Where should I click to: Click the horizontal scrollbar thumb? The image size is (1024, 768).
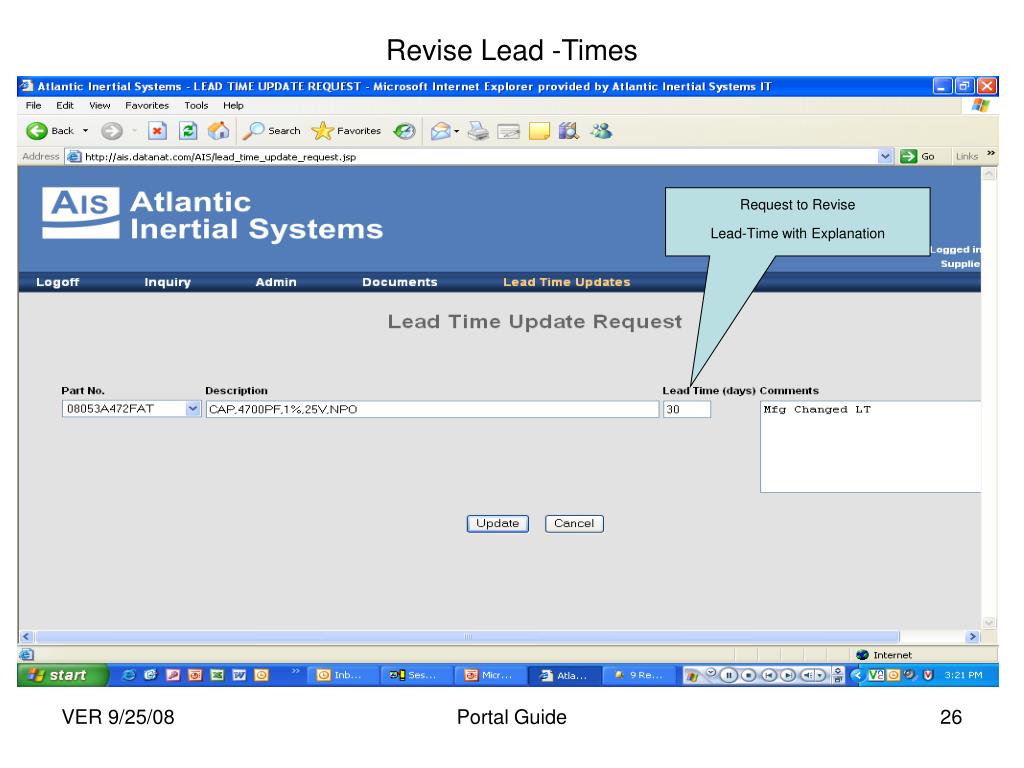467,636
